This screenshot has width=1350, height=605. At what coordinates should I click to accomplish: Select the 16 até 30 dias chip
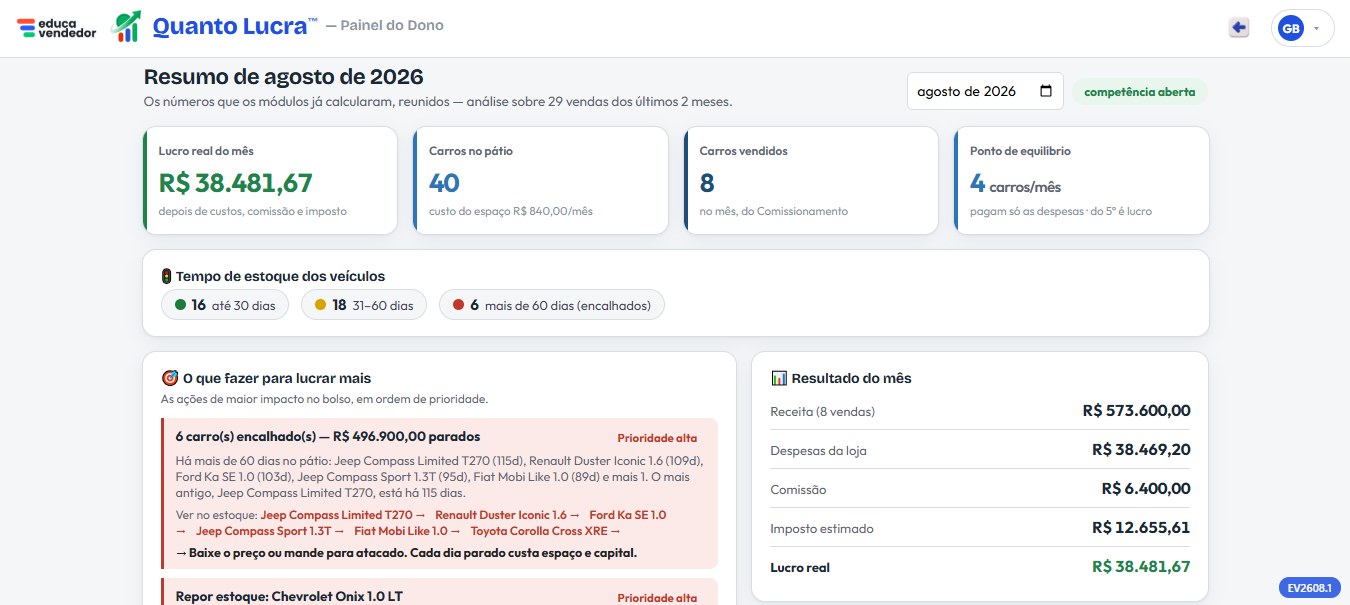[x=225, y=305]
